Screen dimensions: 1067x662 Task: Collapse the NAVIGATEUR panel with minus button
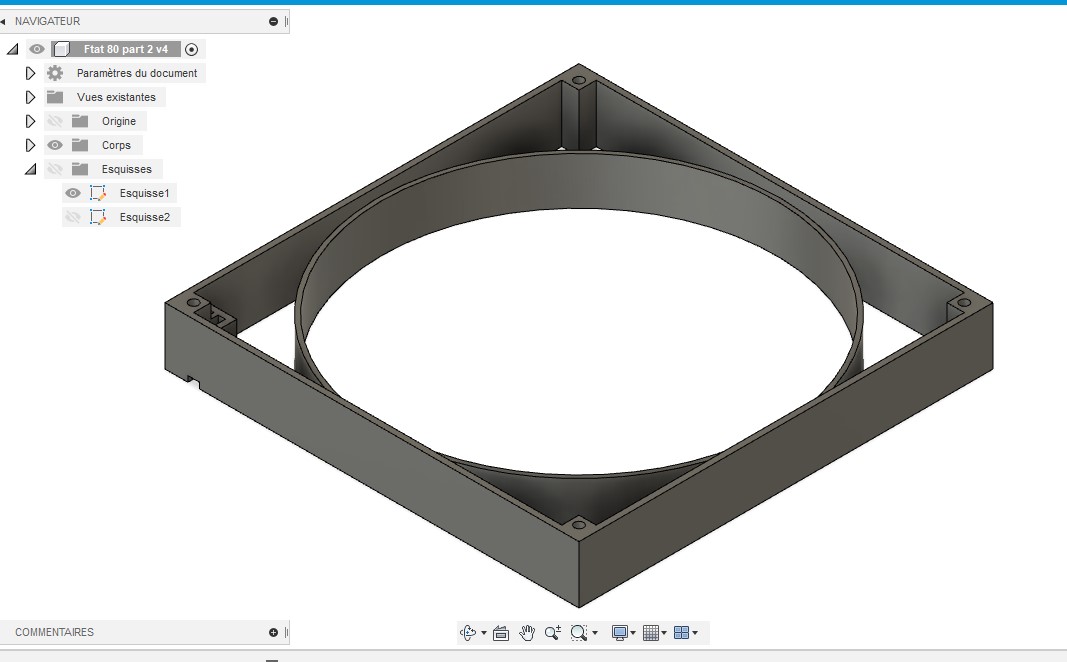[x=274, y=22]
